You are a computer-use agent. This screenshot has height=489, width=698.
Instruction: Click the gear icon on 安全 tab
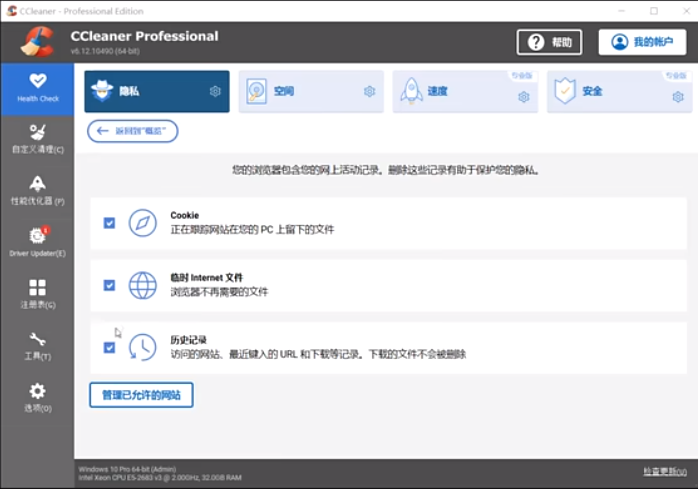tap(677, 97)
